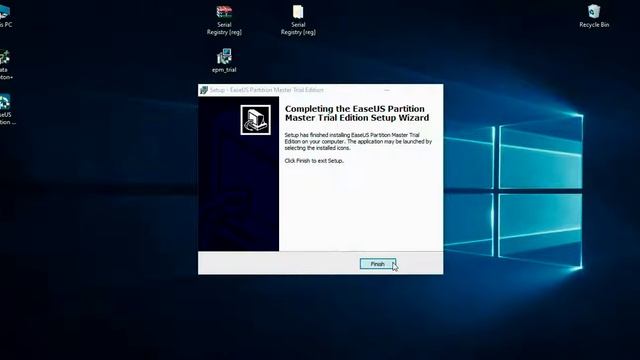Click the 'Setup - EaseUS Partition Master' title text
Image resolution: width=640 pixels, height=360 pixels.
(x=267, y=90)
